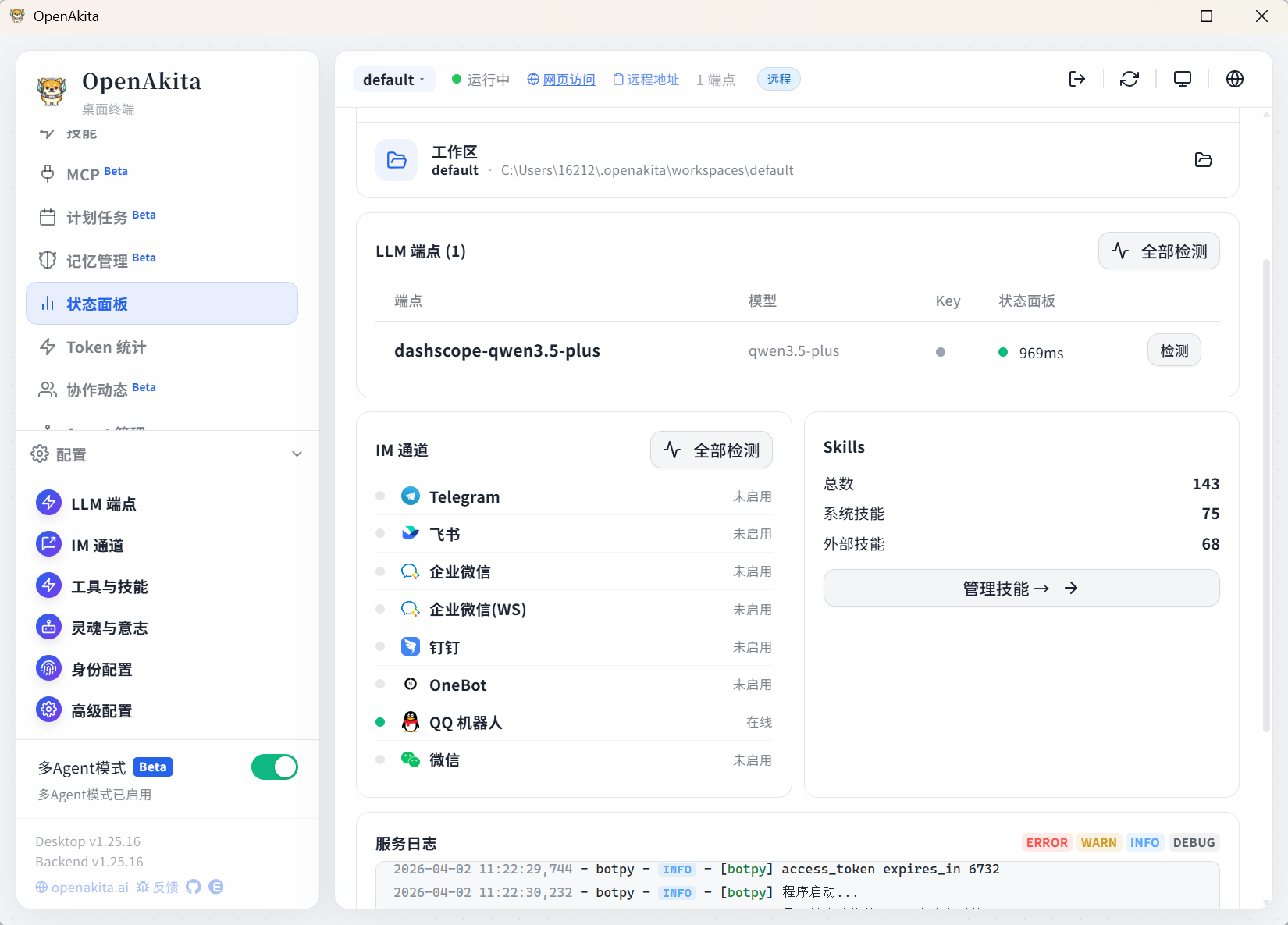Screen dimensions: 1288x925
Task: Toggle the 多Agent模式 switch off
Action: coord(275,767)
